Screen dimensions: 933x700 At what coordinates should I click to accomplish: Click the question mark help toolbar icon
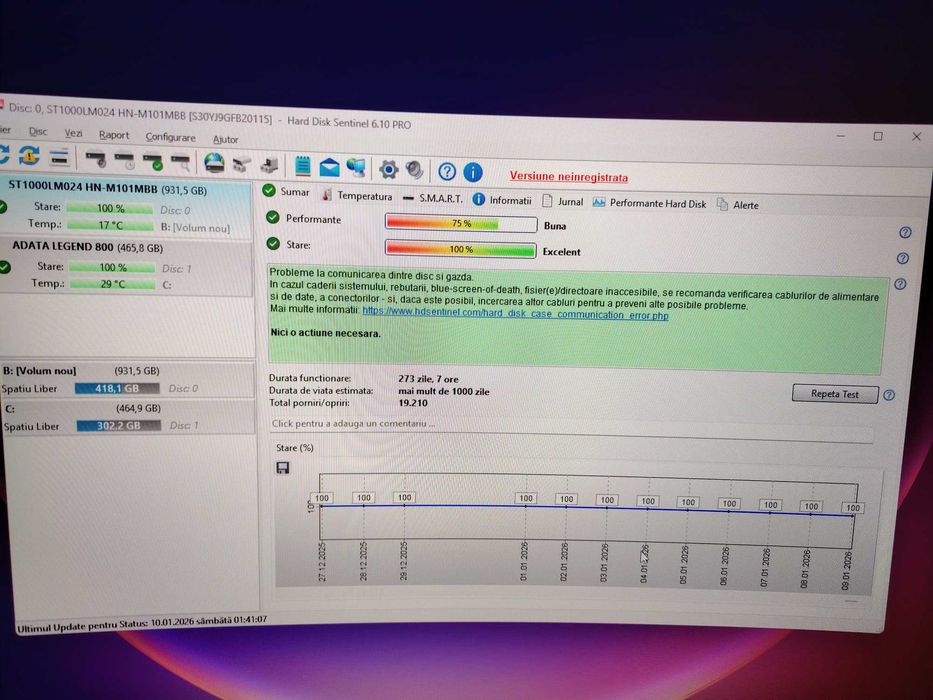[447, 172]
